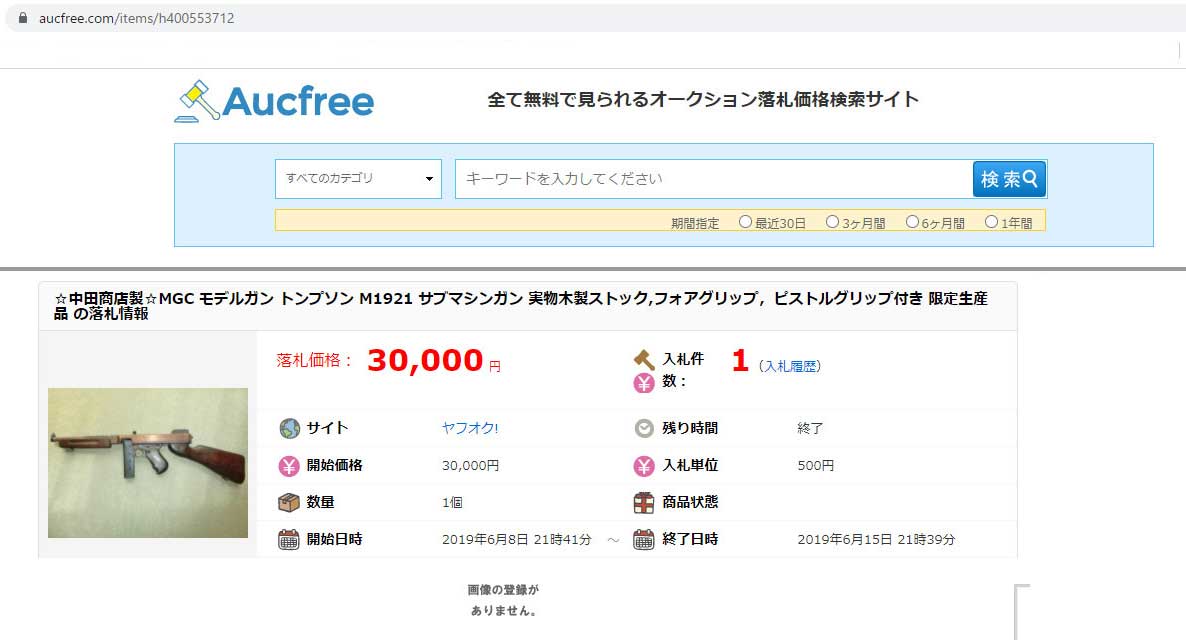Select the 最近30日 period radio button
1186x640 pixels.
point(745,222)
